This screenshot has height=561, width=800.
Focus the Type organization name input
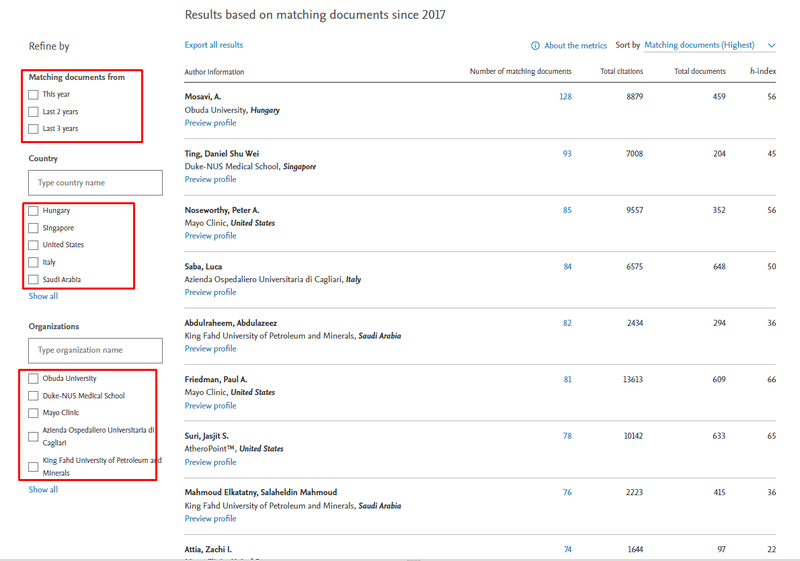click(96, 351)
